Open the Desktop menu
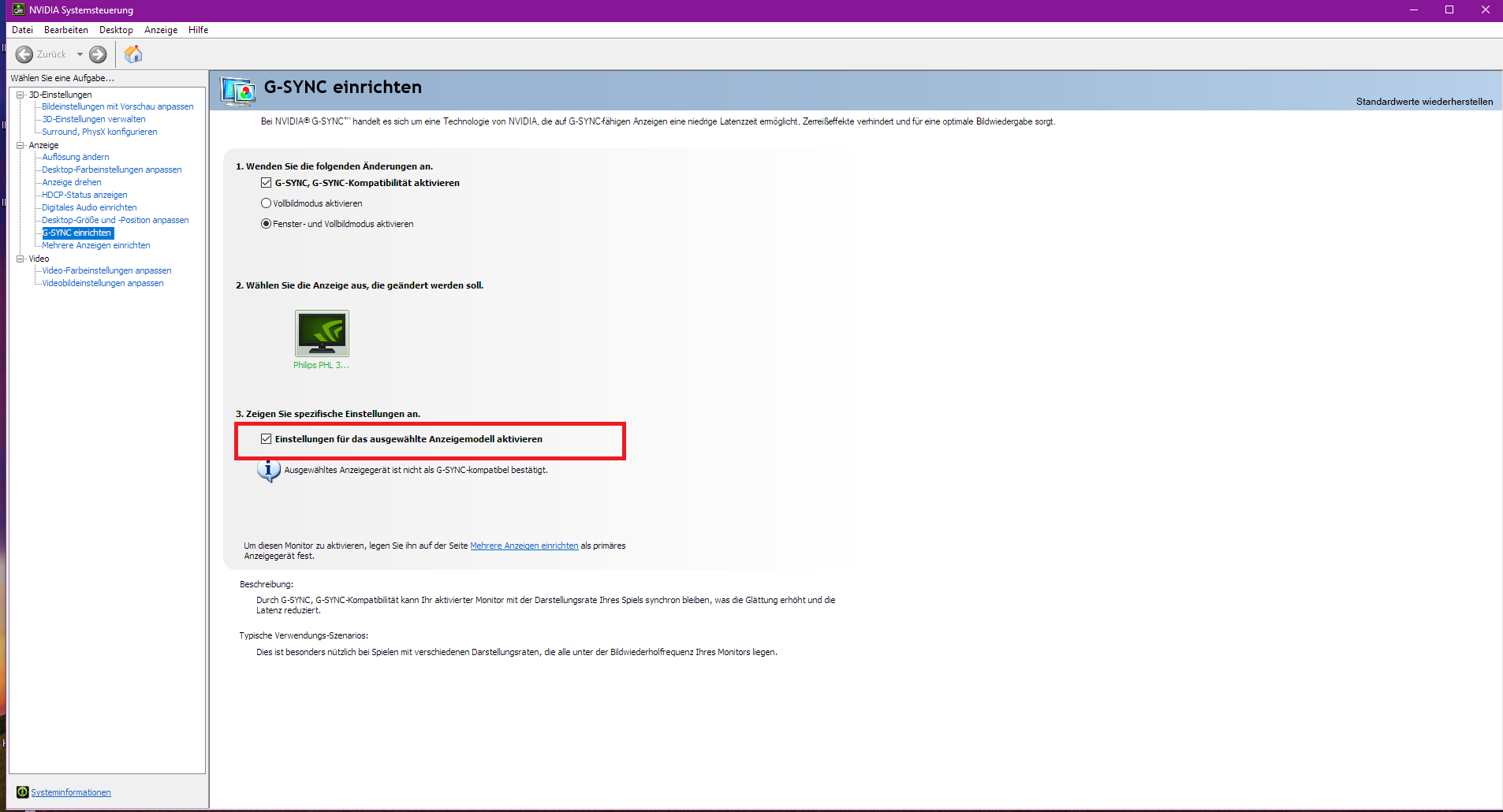 116,30
